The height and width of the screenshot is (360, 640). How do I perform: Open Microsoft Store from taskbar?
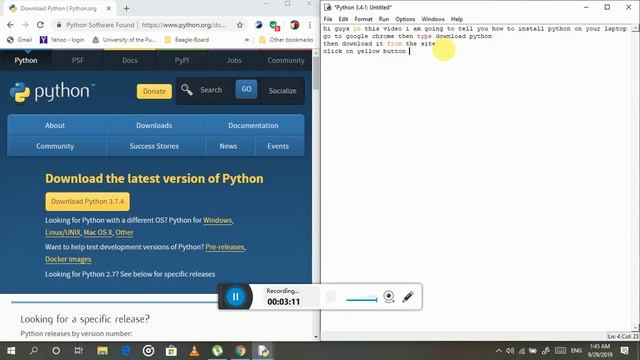171,351
